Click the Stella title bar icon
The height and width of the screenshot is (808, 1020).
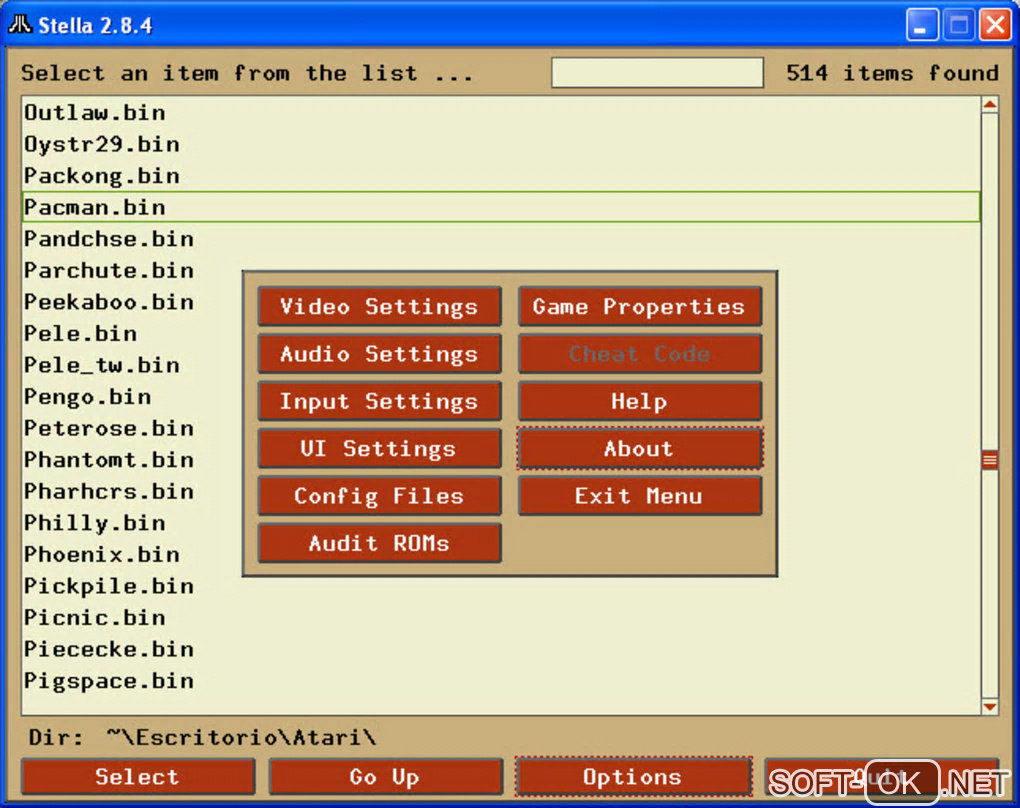tap(20, 25)
